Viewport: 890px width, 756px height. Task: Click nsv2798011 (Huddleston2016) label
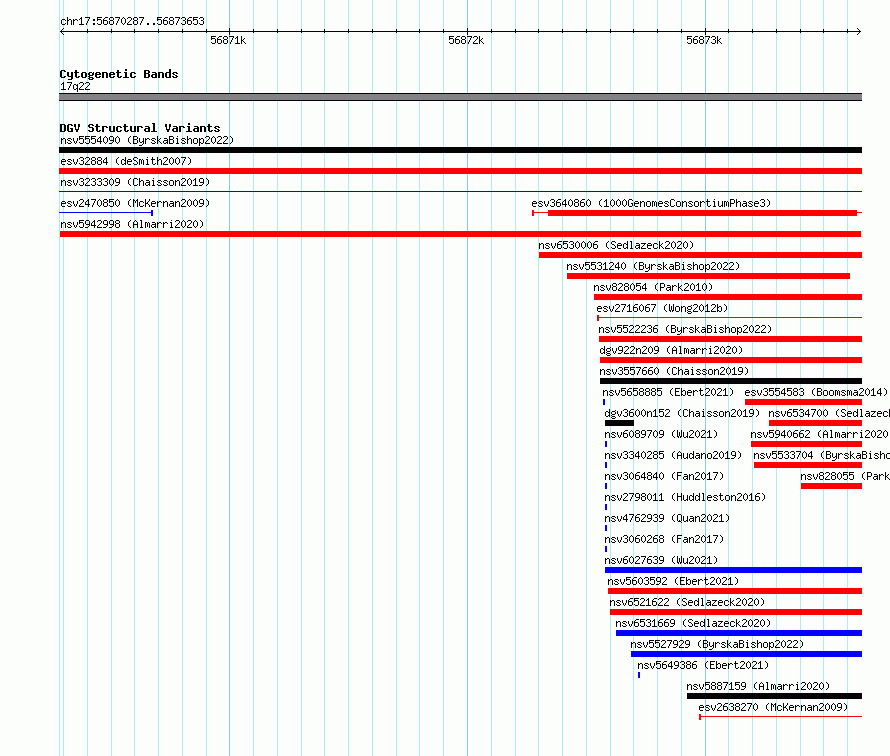pyautogui.click(x=685, y=497)
